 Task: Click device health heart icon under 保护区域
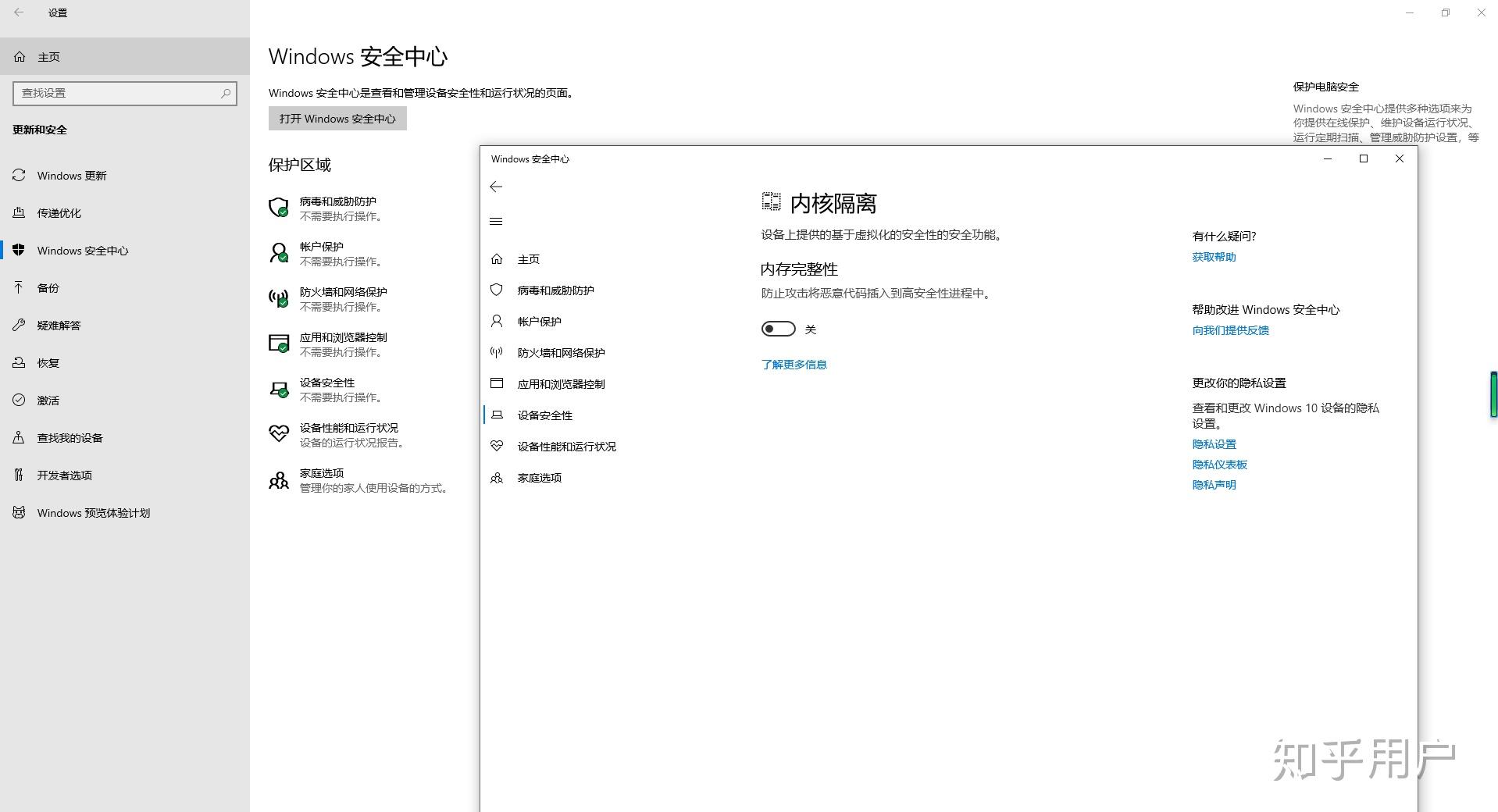[x=279, y=433]
